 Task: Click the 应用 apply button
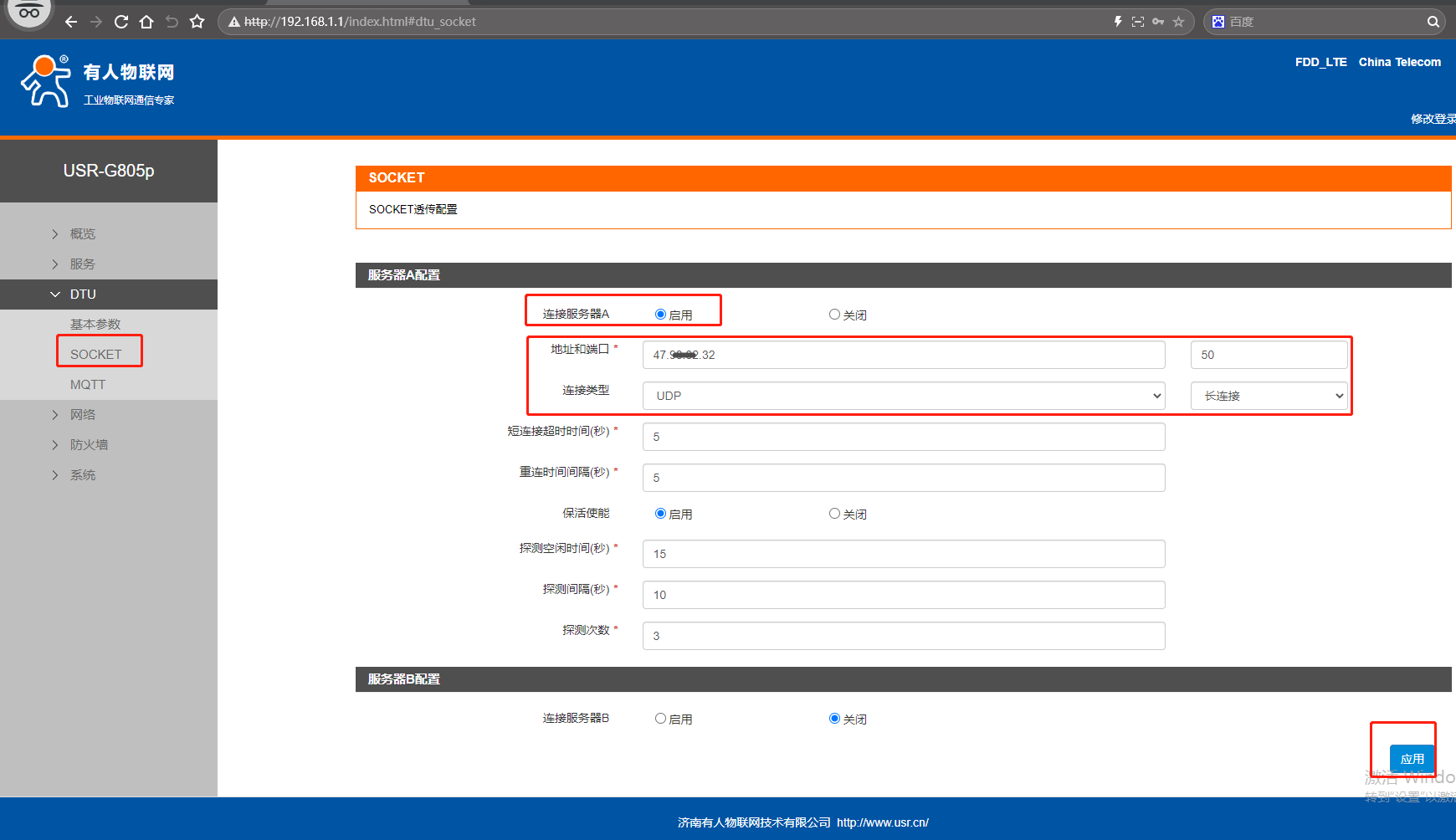click(1412, 759)
